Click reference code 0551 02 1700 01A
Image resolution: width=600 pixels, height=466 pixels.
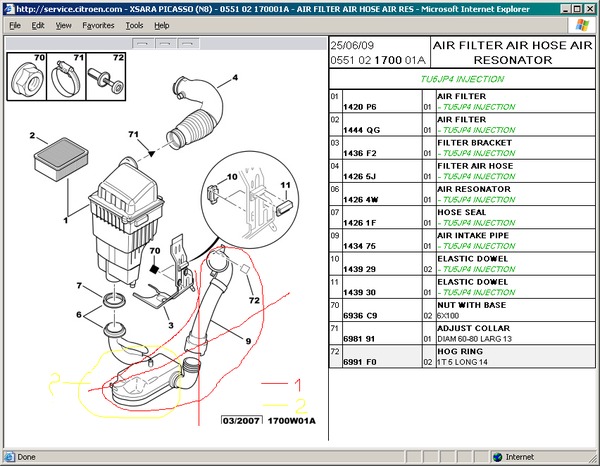click(378, 60)
